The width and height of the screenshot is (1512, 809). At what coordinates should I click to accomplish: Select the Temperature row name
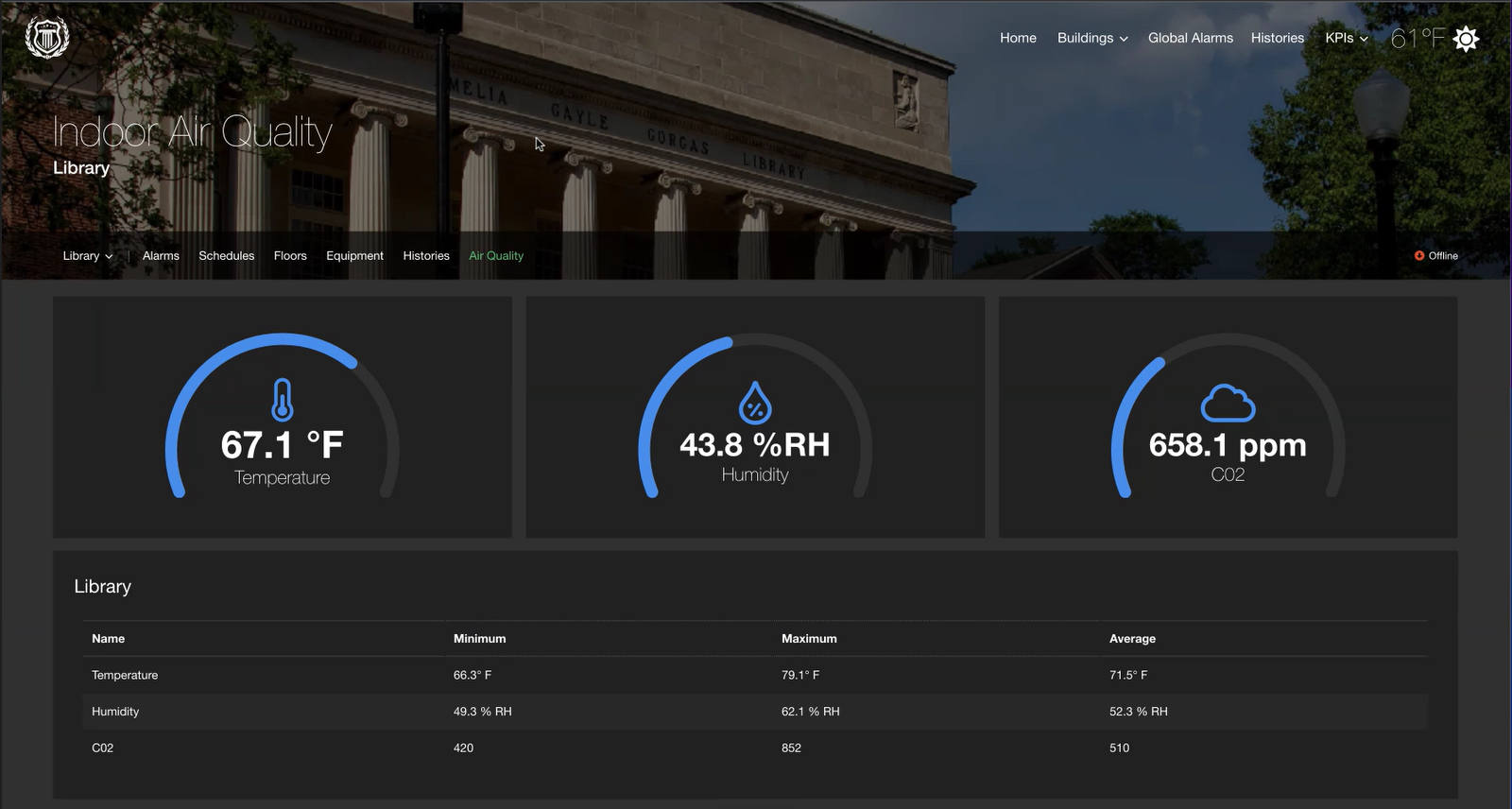pos(125,675)
